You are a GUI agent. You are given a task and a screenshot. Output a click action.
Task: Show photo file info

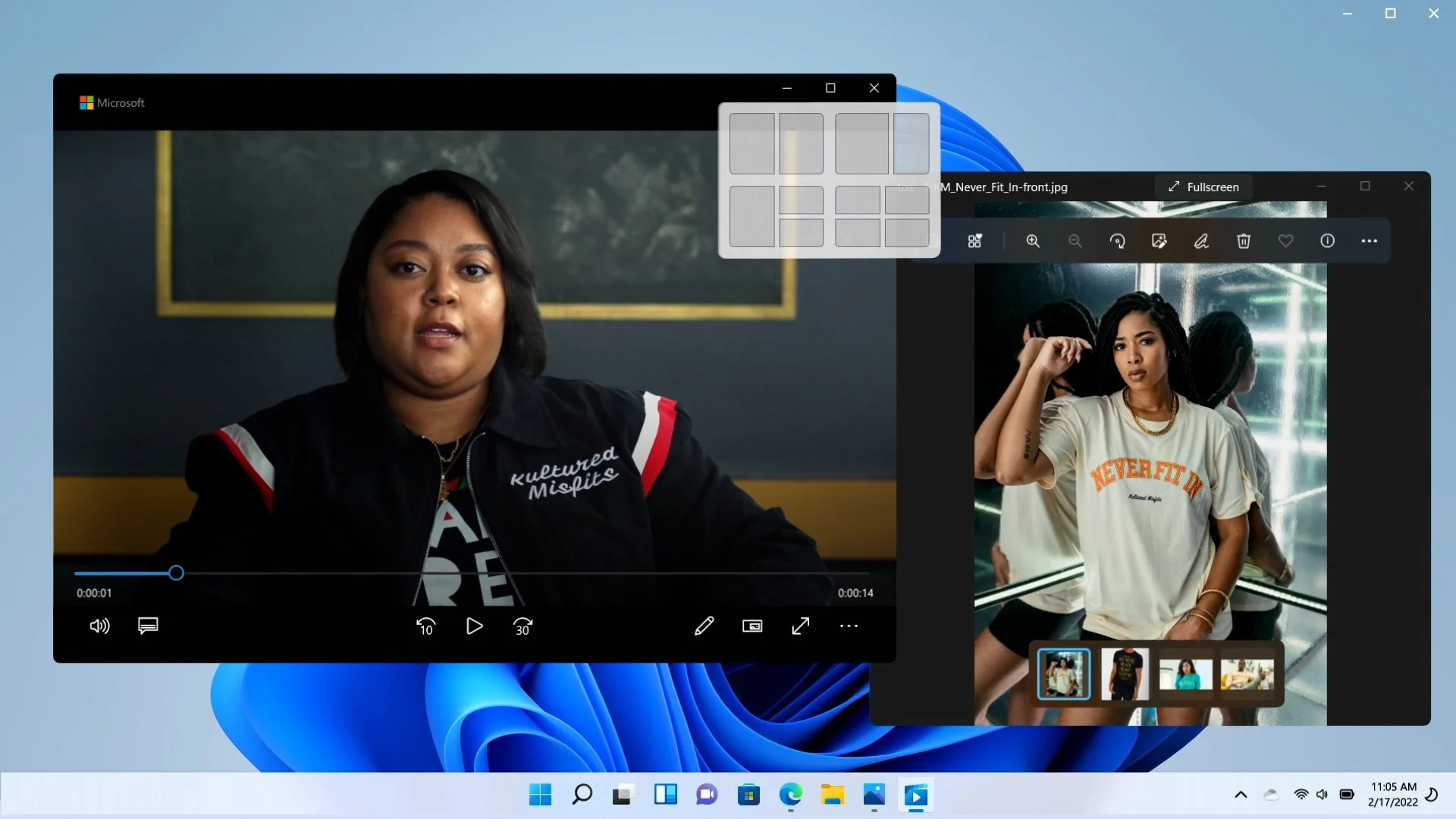(x=1327, y=241)
